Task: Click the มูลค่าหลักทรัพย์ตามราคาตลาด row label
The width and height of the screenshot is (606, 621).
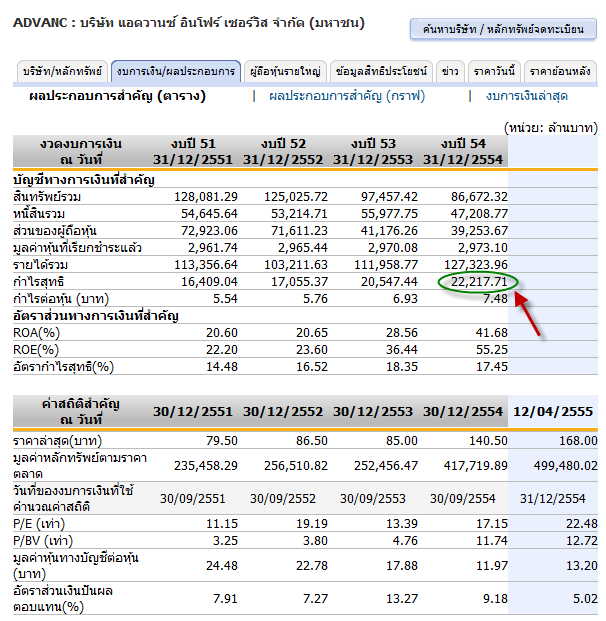Action: coord(80,466)
